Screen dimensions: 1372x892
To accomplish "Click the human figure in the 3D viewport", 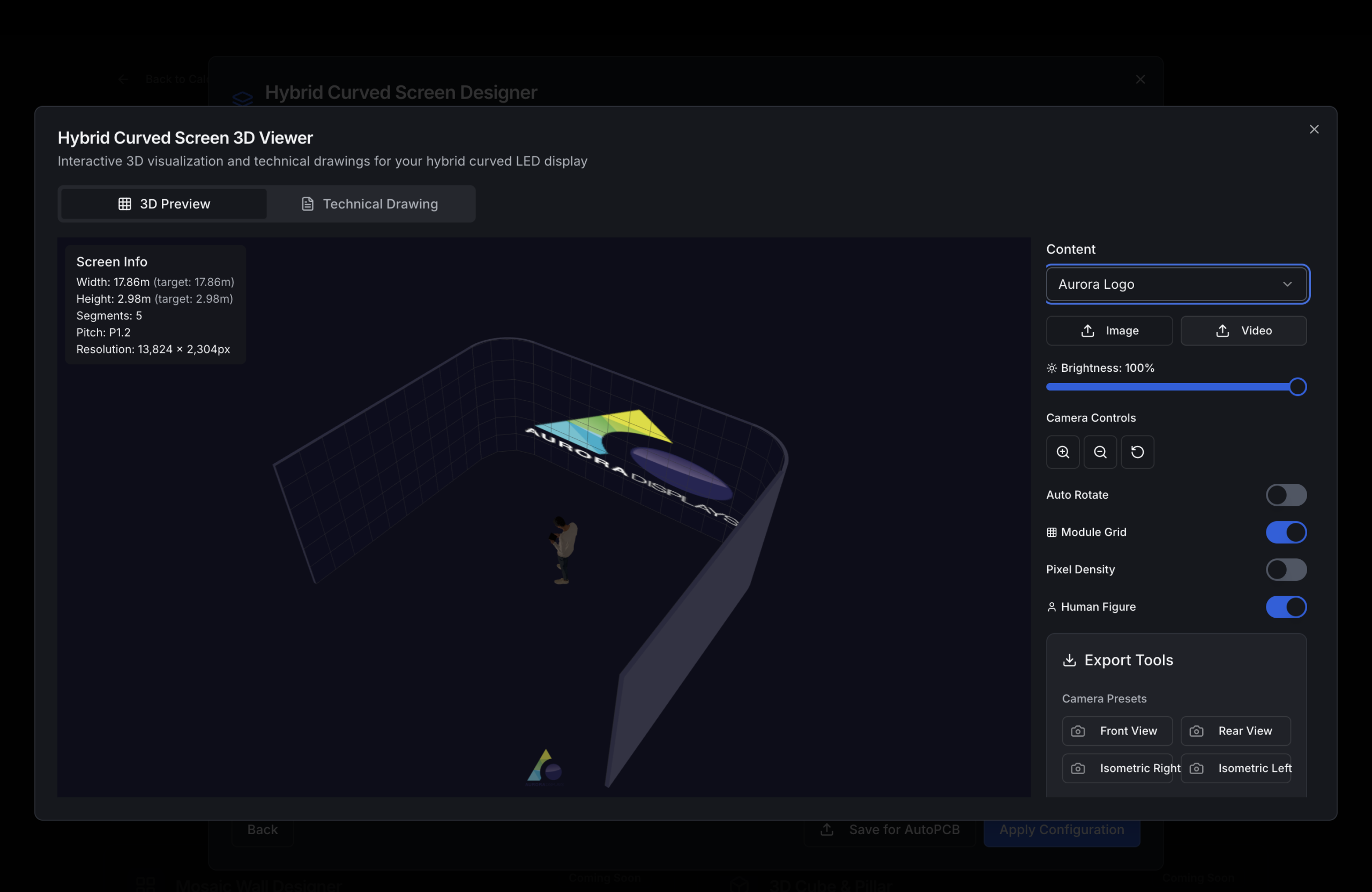I will 562,548.
